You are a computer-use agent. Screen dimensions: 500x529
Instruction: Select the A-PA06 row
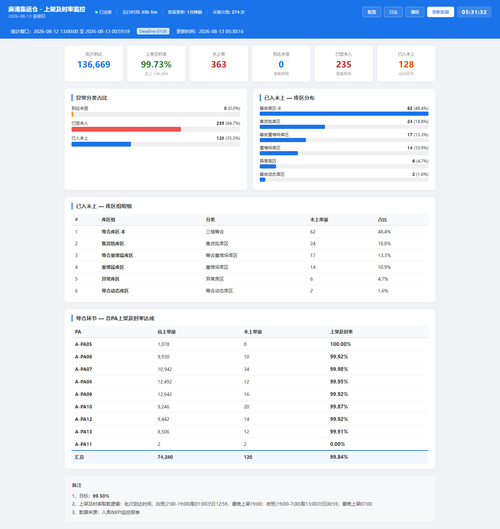tap(250, 357)
